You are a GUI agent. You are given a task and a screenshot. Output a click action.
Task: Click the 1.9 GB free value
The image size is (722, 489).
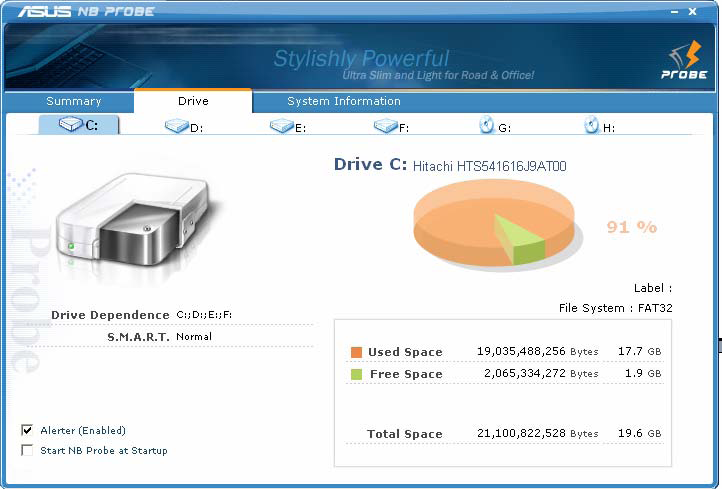[x=643, y=373]
